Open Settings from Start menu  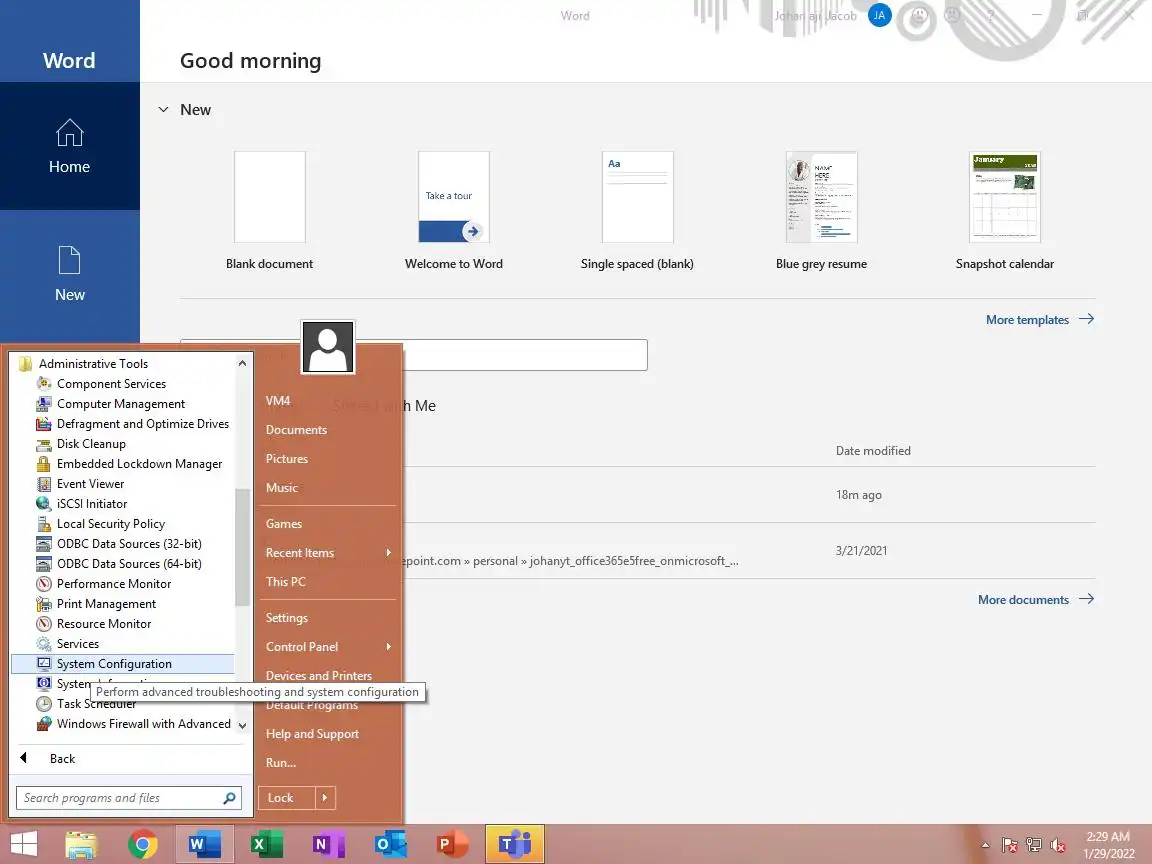click(x=287, y=618)
